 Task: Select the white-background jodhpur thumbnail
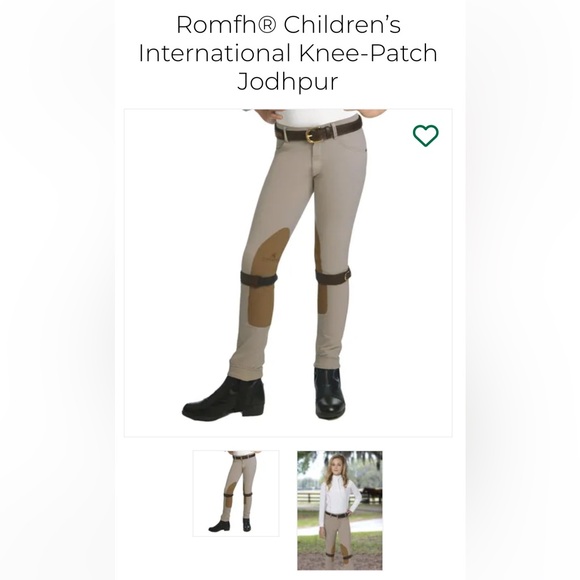(236, 493)
